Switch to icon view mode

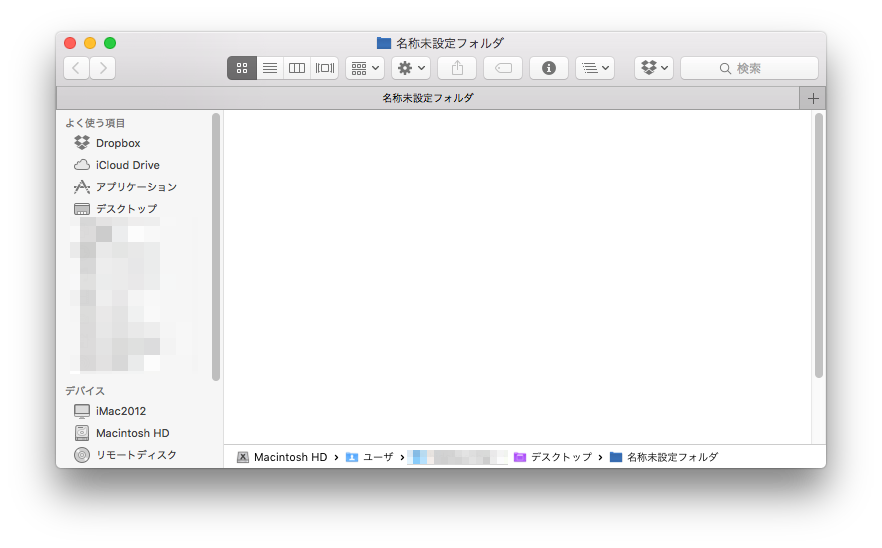coord(242,68)
